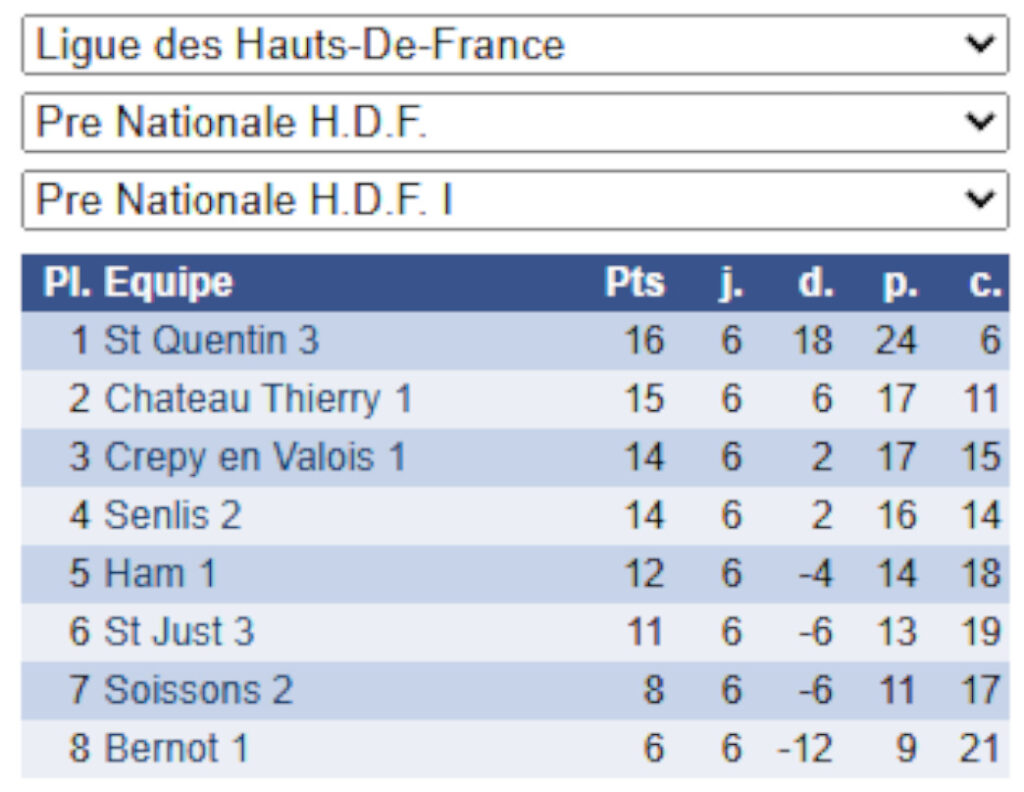Viewport: 1024px width, 792px height.
Task: Click St Quentin 3's points value 16
Action: [x=643, y=341]
